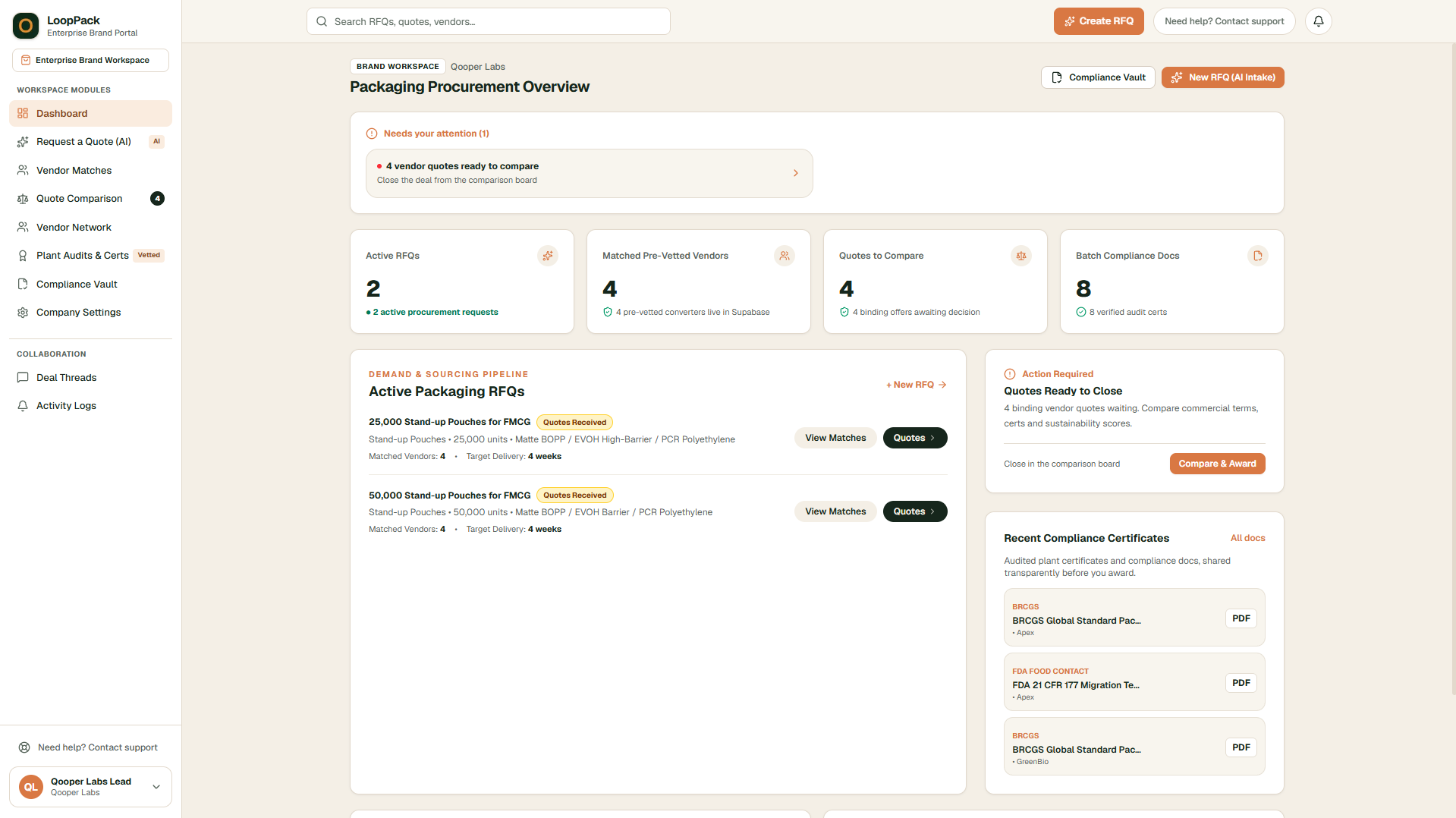Click the Activity Logs bell icon
Viewport: 1456px width, 818px height.
tap(23, 406)
